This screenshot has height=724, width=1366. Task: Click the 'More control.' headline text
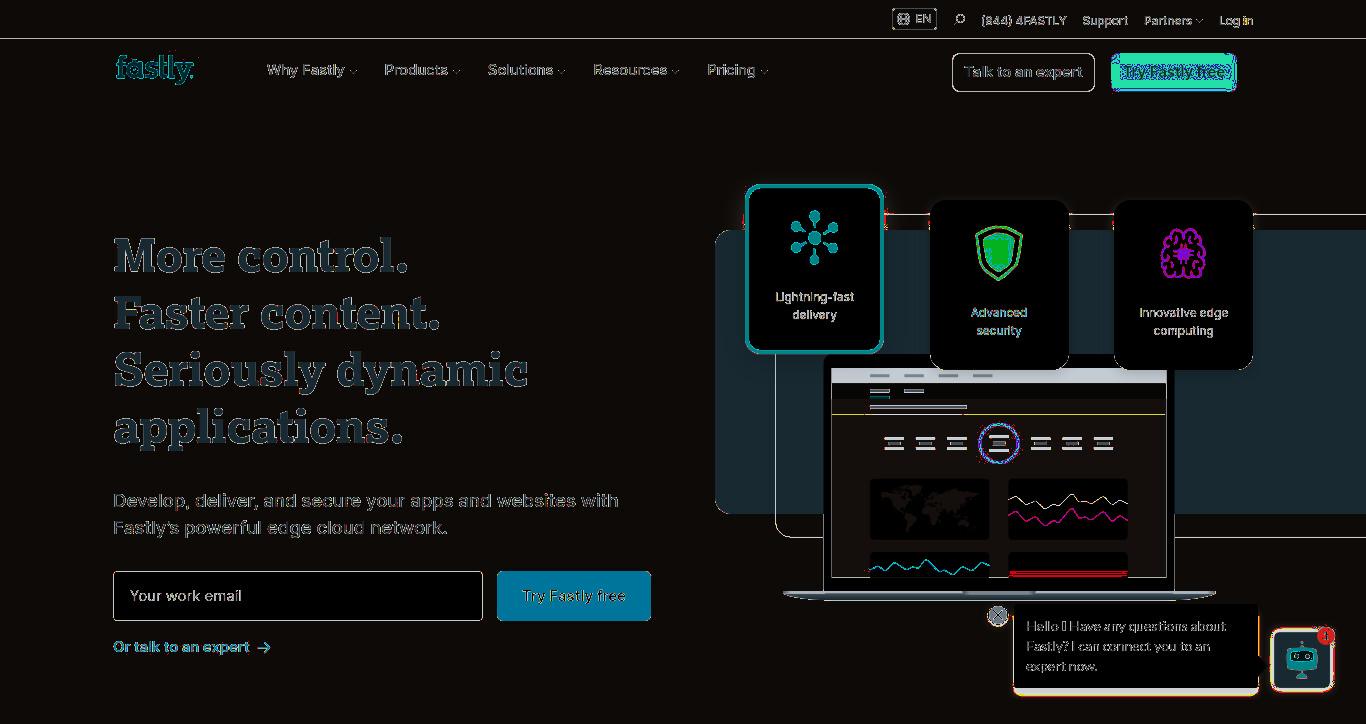261,256
